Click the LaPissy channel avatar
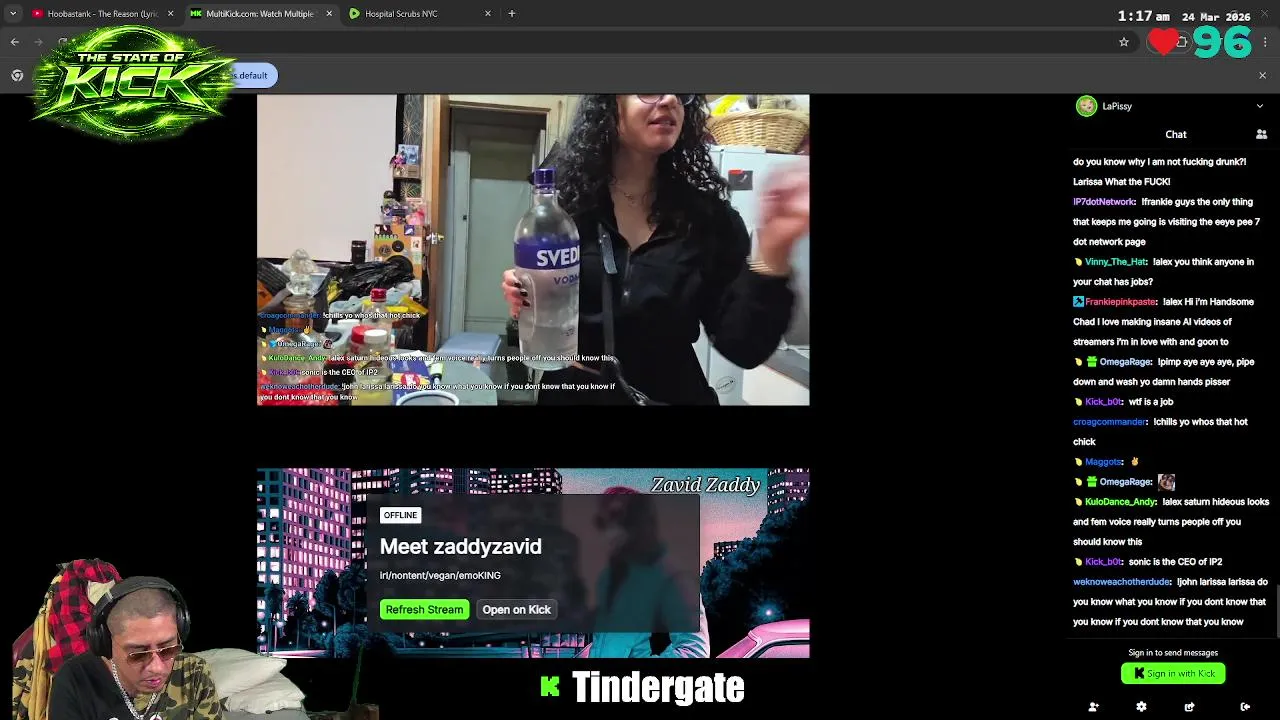The image size is (1280, 720). click(1086, 106)
